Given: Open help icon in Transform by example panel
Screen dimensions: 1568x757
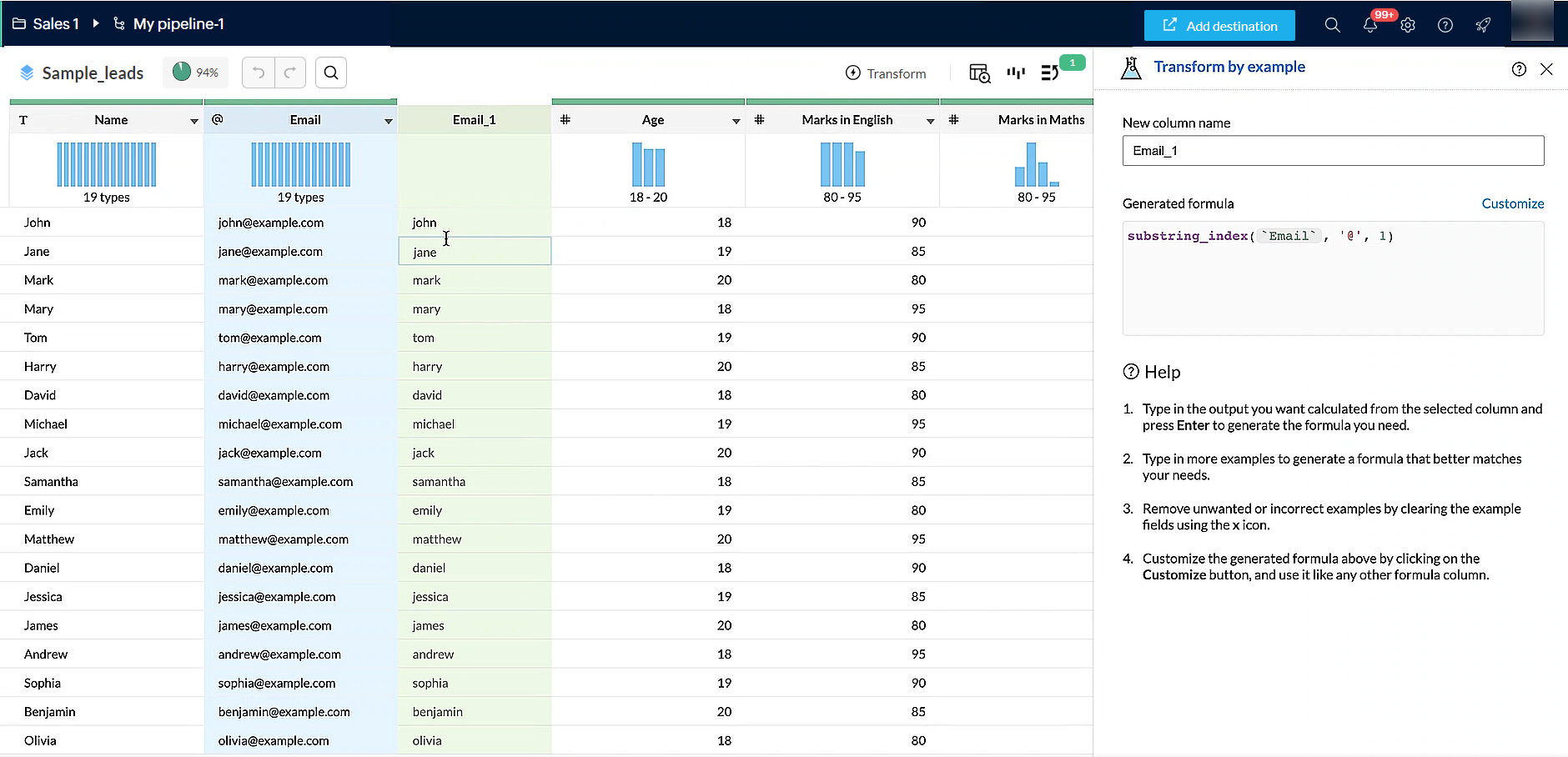Looking at the screenshot, I should (x=1519, y=69).
